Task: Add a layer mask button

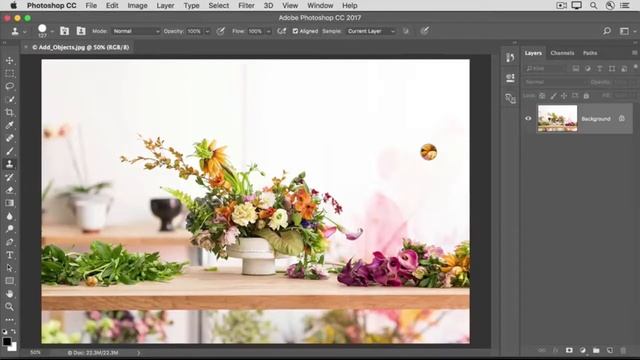Action: 569,350
